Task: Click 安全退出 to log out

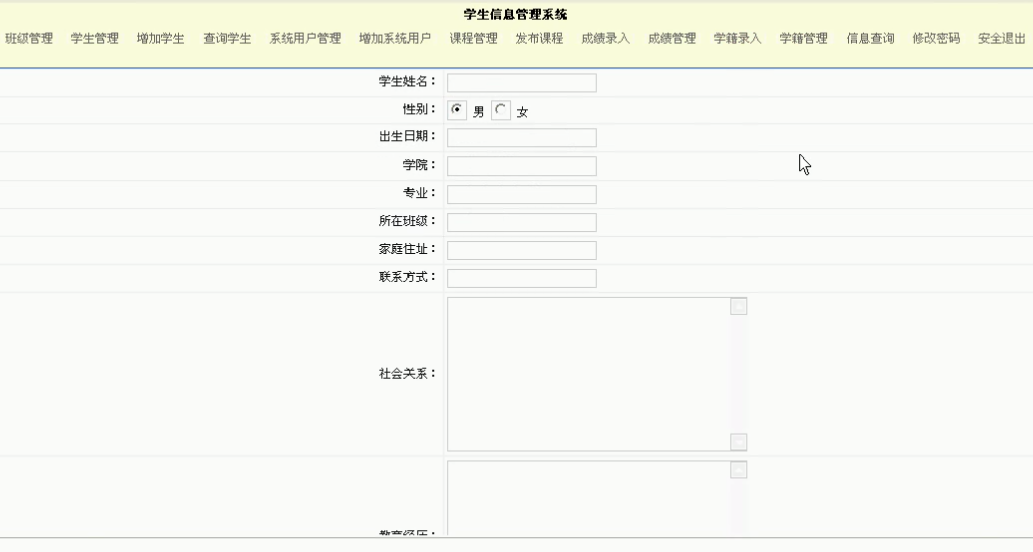Action: point(1002,38)
